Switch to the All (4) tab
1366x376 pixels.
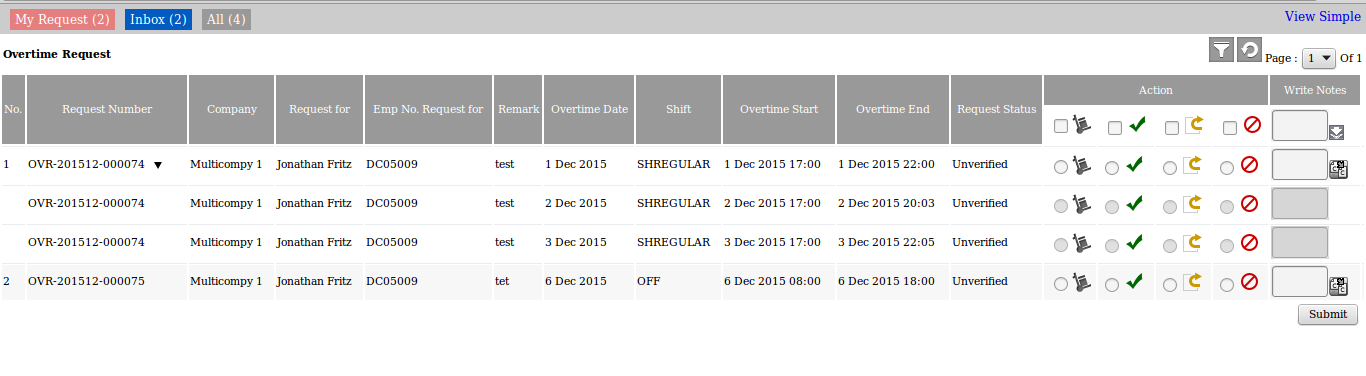point(225,19)
